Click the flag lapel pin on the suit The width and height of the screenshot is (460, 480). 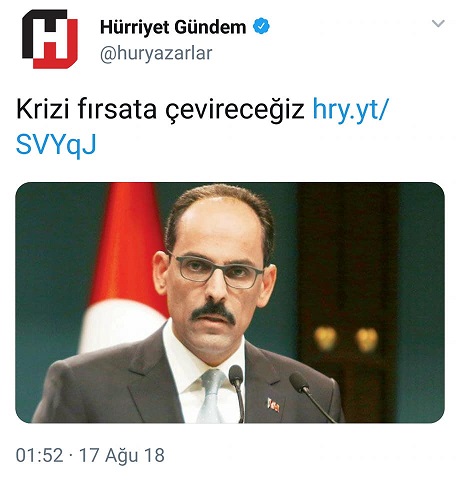[x=273, y=405]
